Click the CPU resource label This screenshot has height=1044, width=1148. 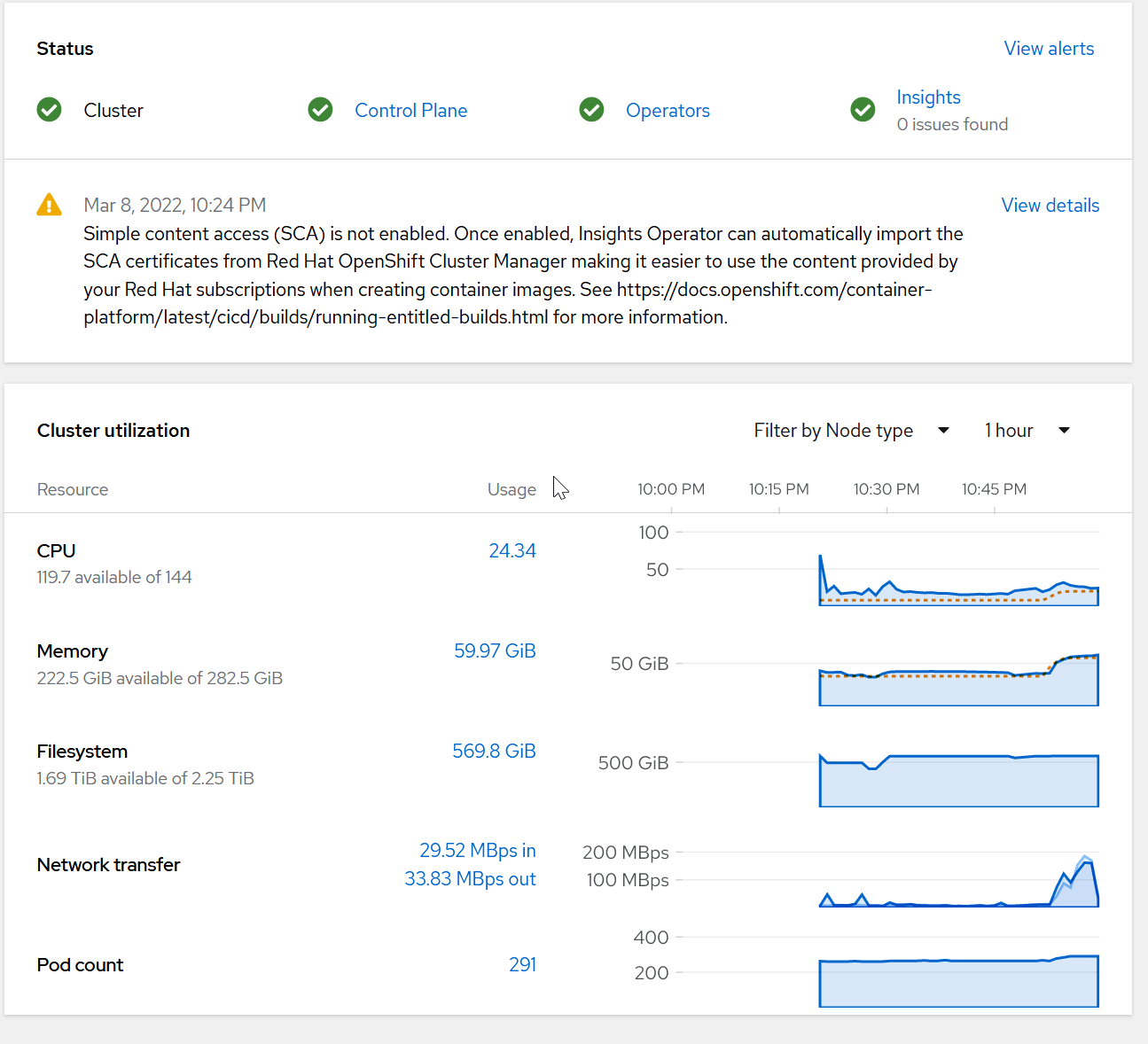56,551
